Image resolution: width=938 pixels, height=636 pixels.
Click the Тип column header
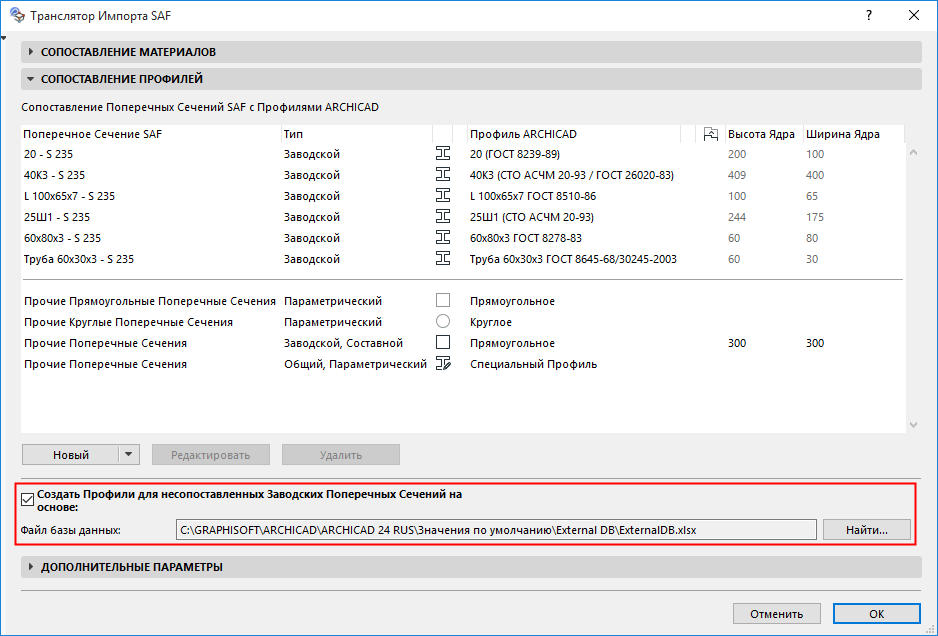point(357,134)
